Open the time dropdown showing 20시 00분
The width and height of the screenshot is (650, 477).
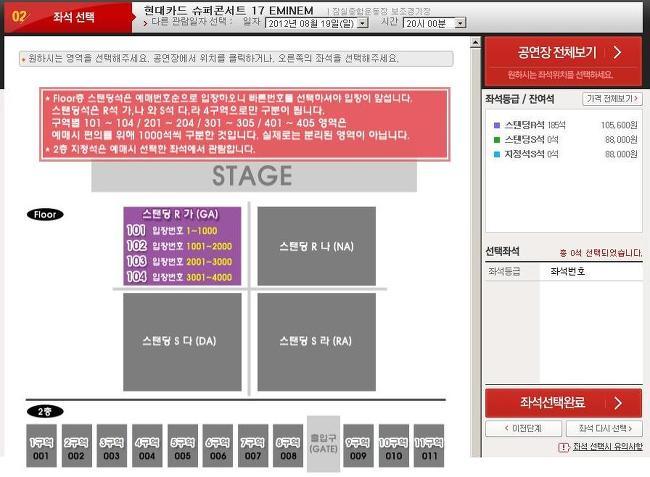tap(434, 23)
